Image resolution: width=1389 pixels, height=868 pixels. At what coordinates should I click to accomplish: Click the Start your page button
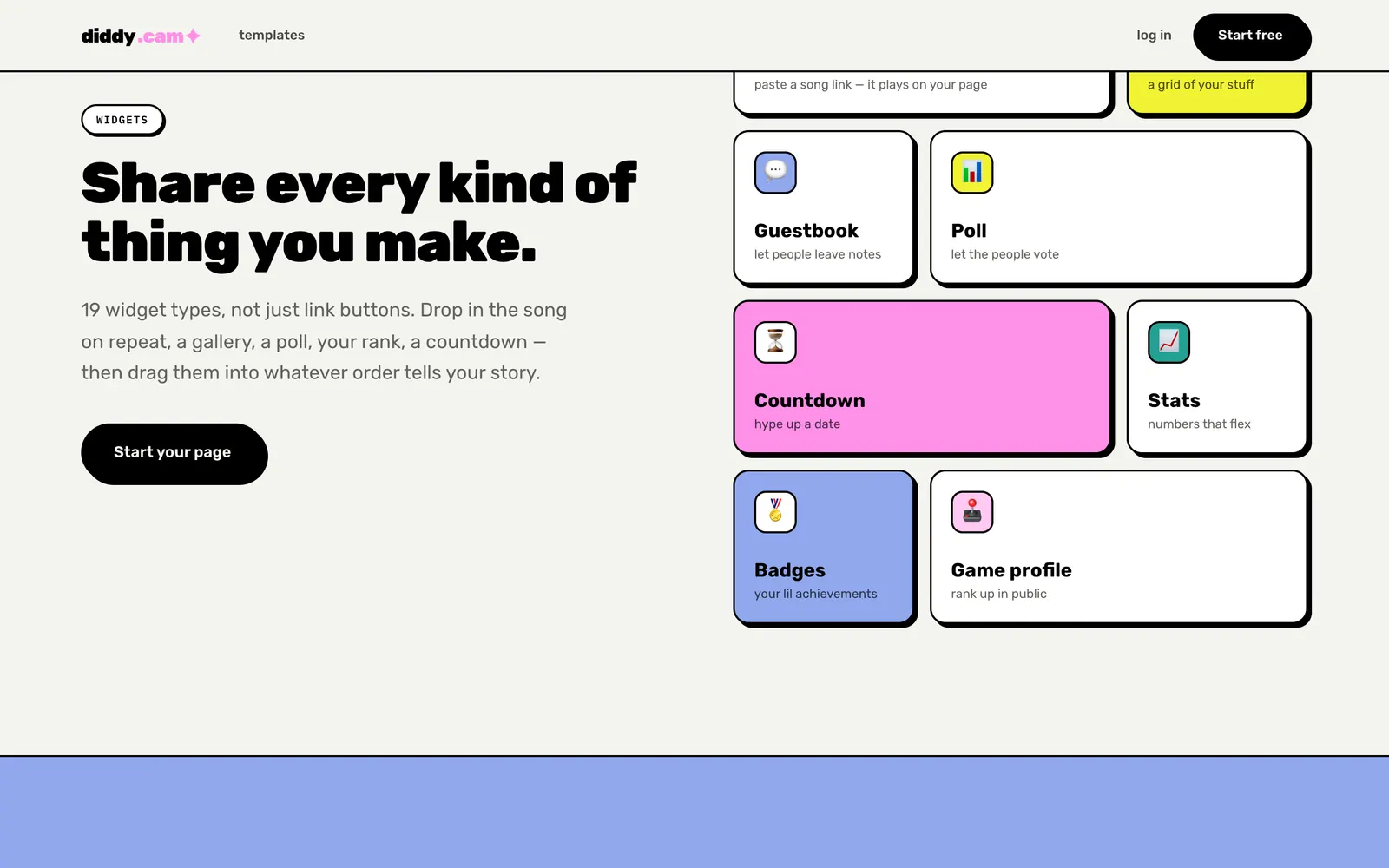174,453
